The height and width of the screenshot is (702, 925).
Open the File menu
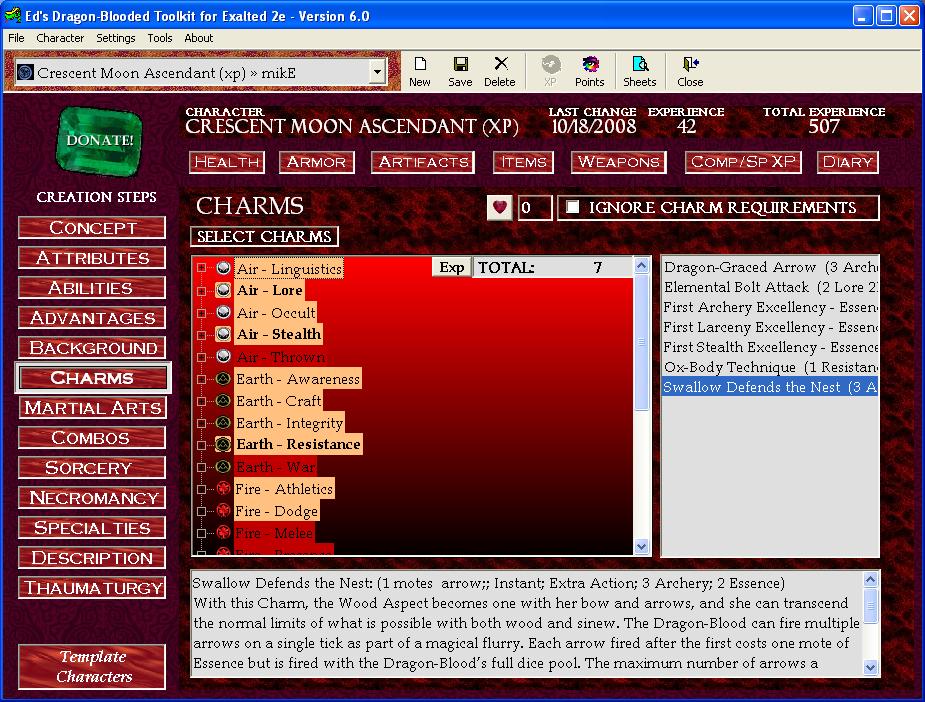16,38
